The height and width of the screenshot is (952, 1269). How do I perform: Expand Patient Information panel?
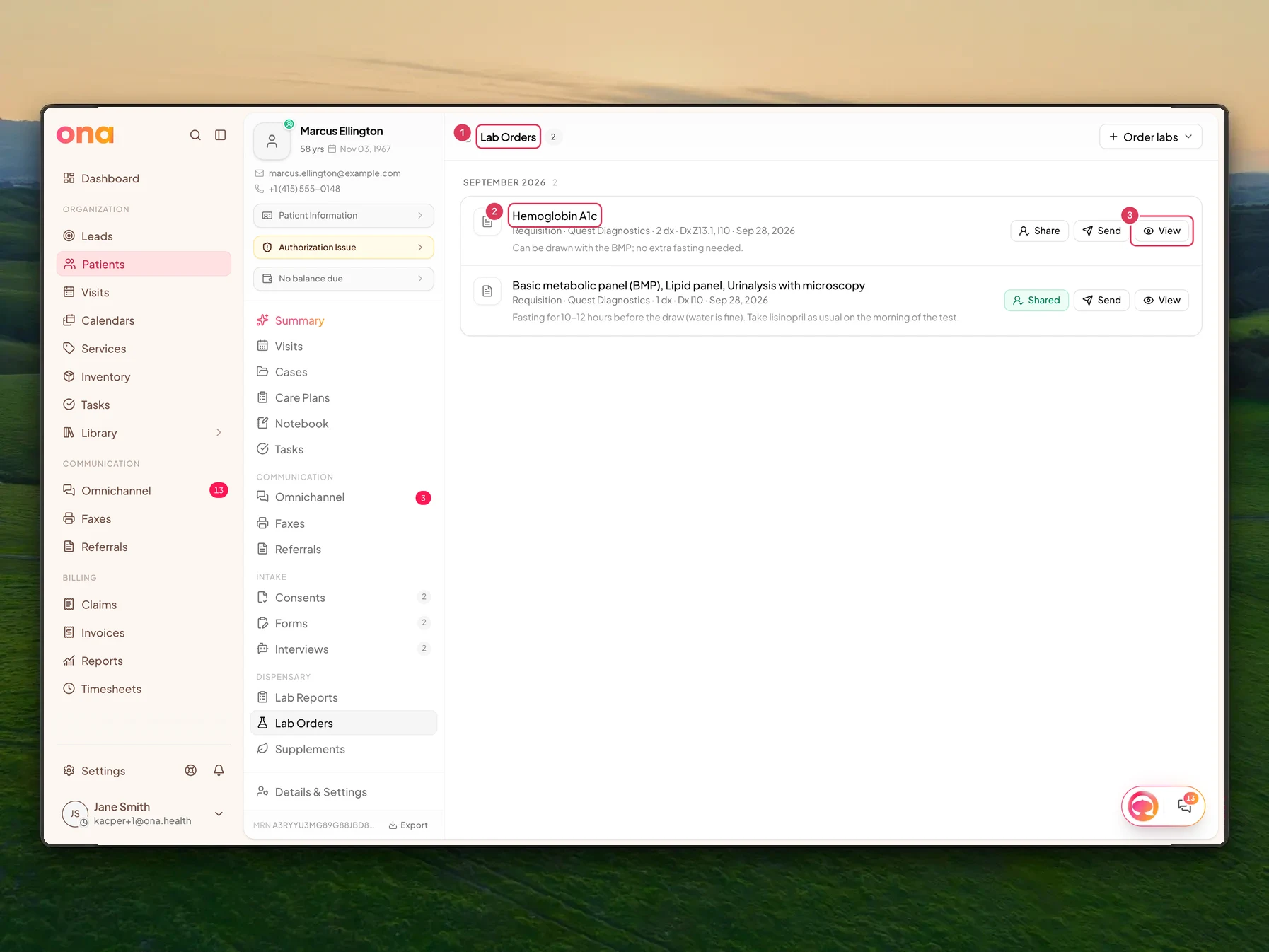(344, 216)
